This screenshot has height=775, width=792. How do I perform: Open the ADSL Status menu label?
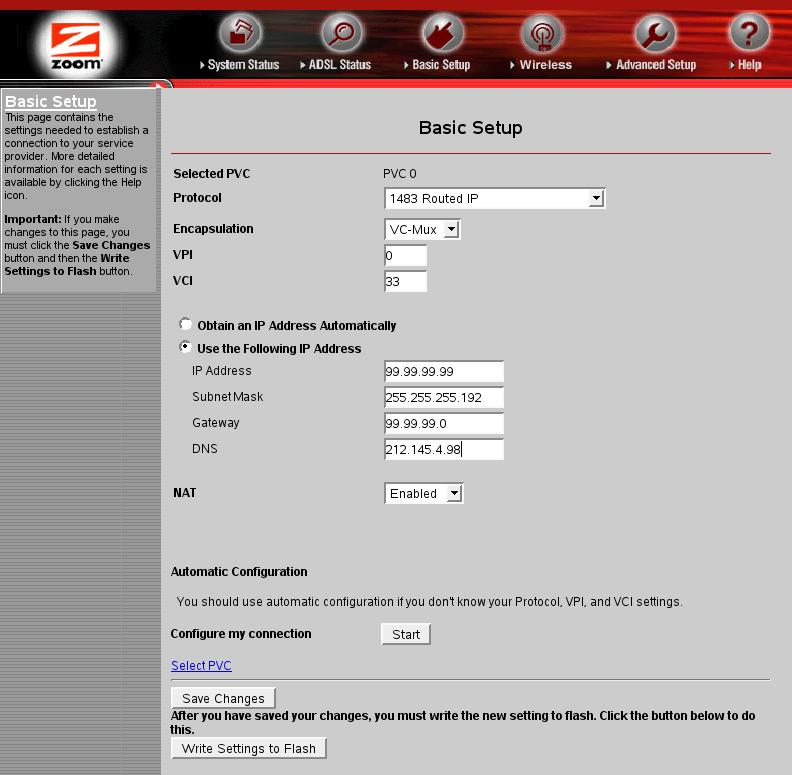point(335,65)
